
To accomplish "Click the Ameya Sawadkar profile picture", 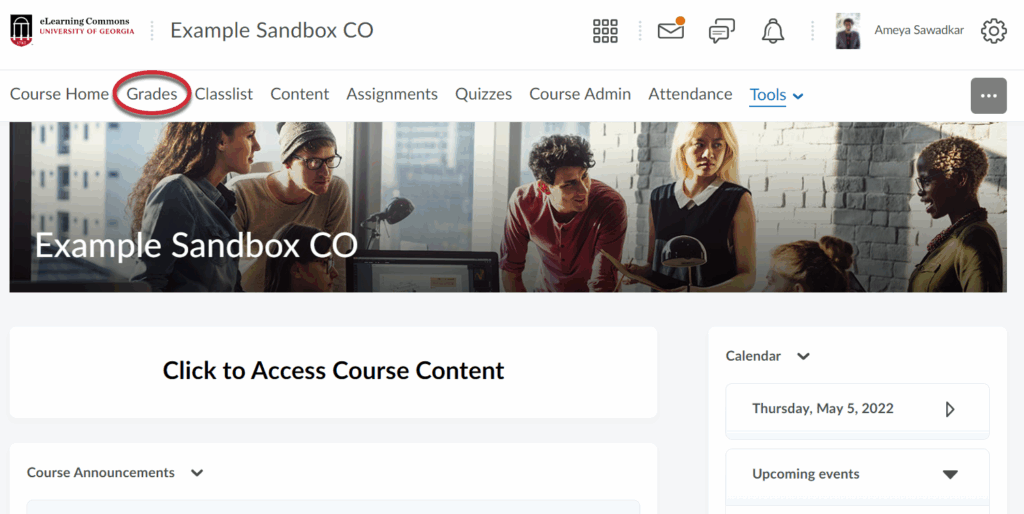I will coord(848,31).
